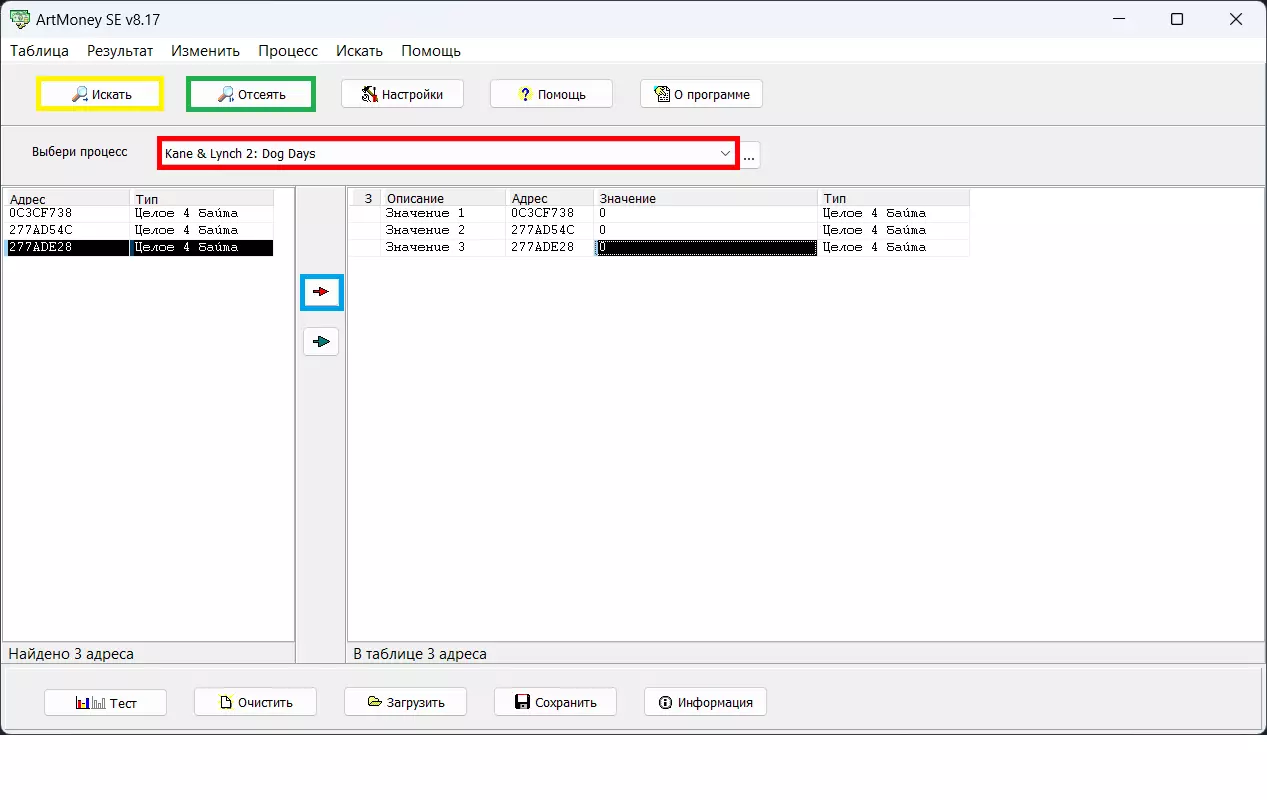This screenshot has width=1267, height=800.
Task: Click address 277AD54C in right table
Action: 550,230
